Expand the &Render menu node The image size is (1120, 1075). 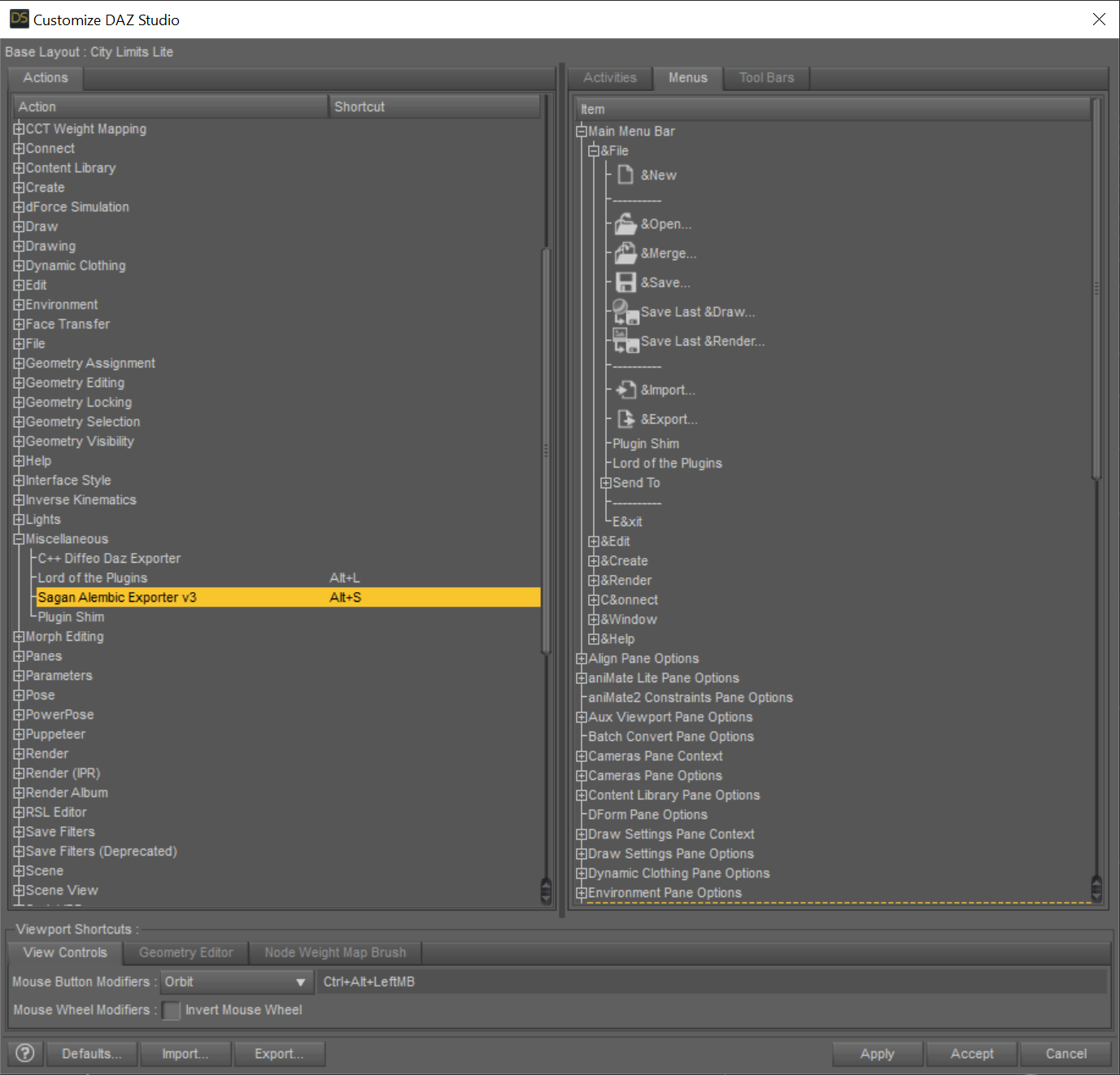point(594,580)
